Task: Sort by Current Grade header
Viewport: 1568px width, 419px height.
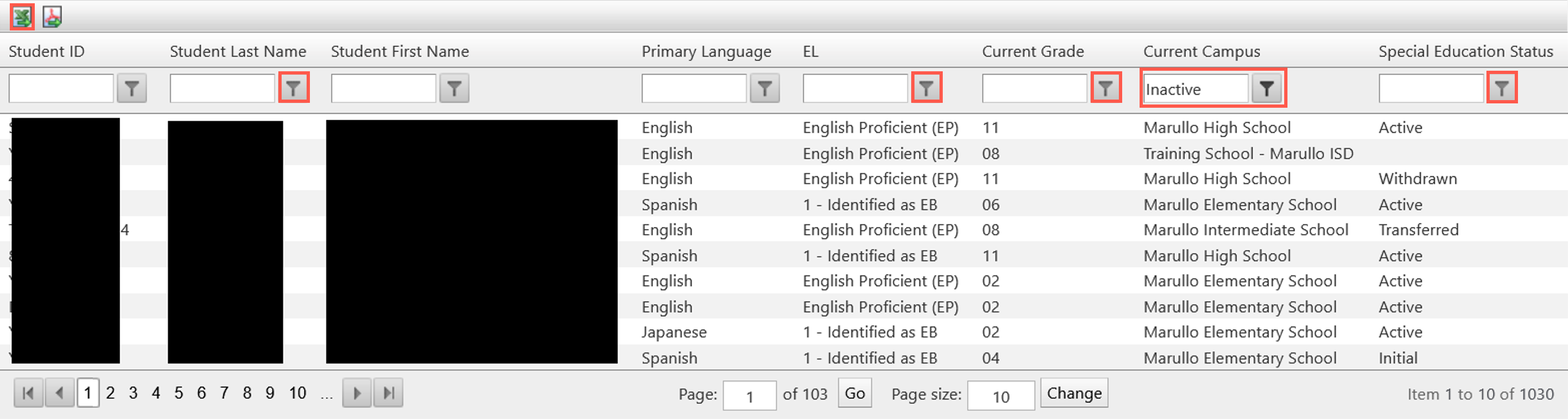Action: point(1033,52)
